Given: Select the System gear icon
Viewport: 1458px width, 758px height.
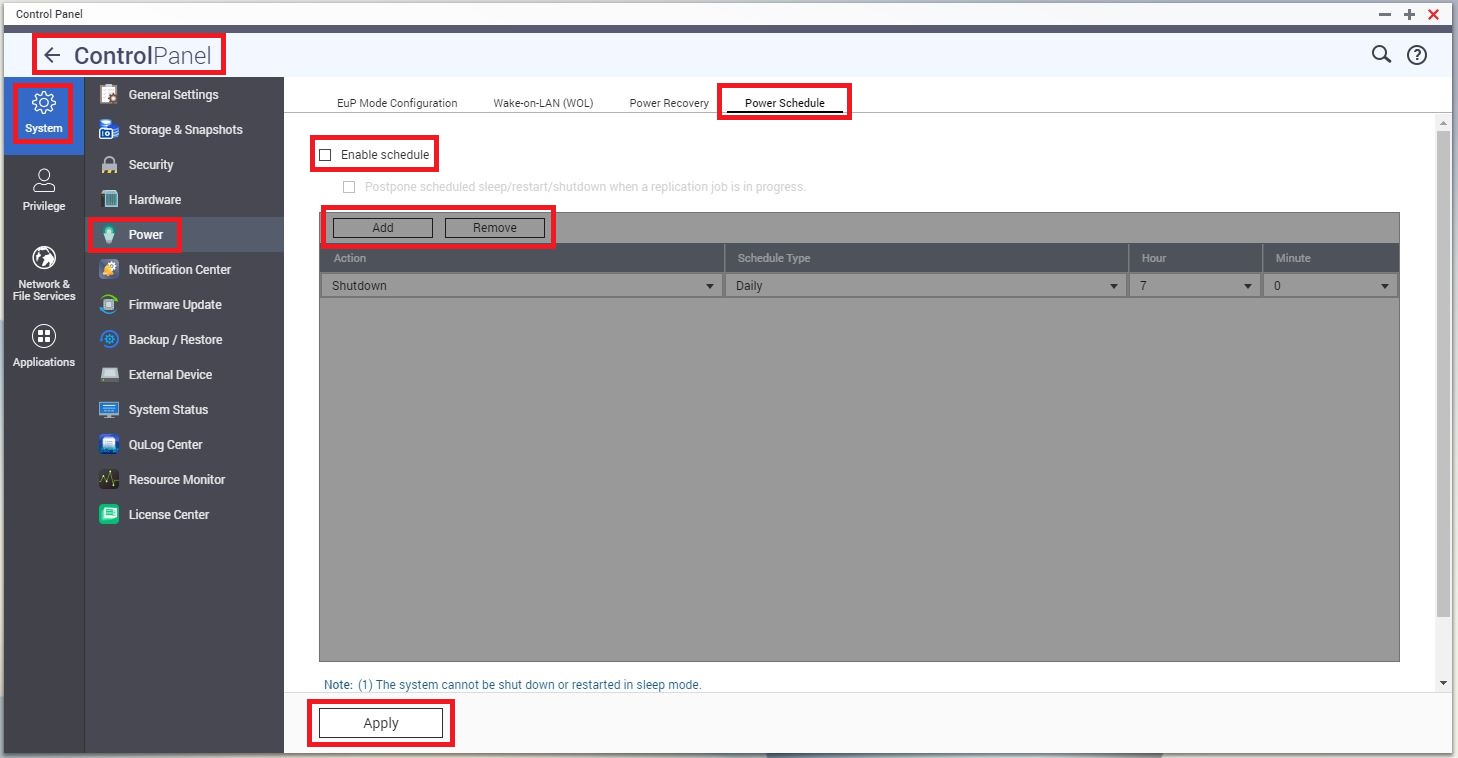Looking at the screenshot, I should click(x=43, y=103).
